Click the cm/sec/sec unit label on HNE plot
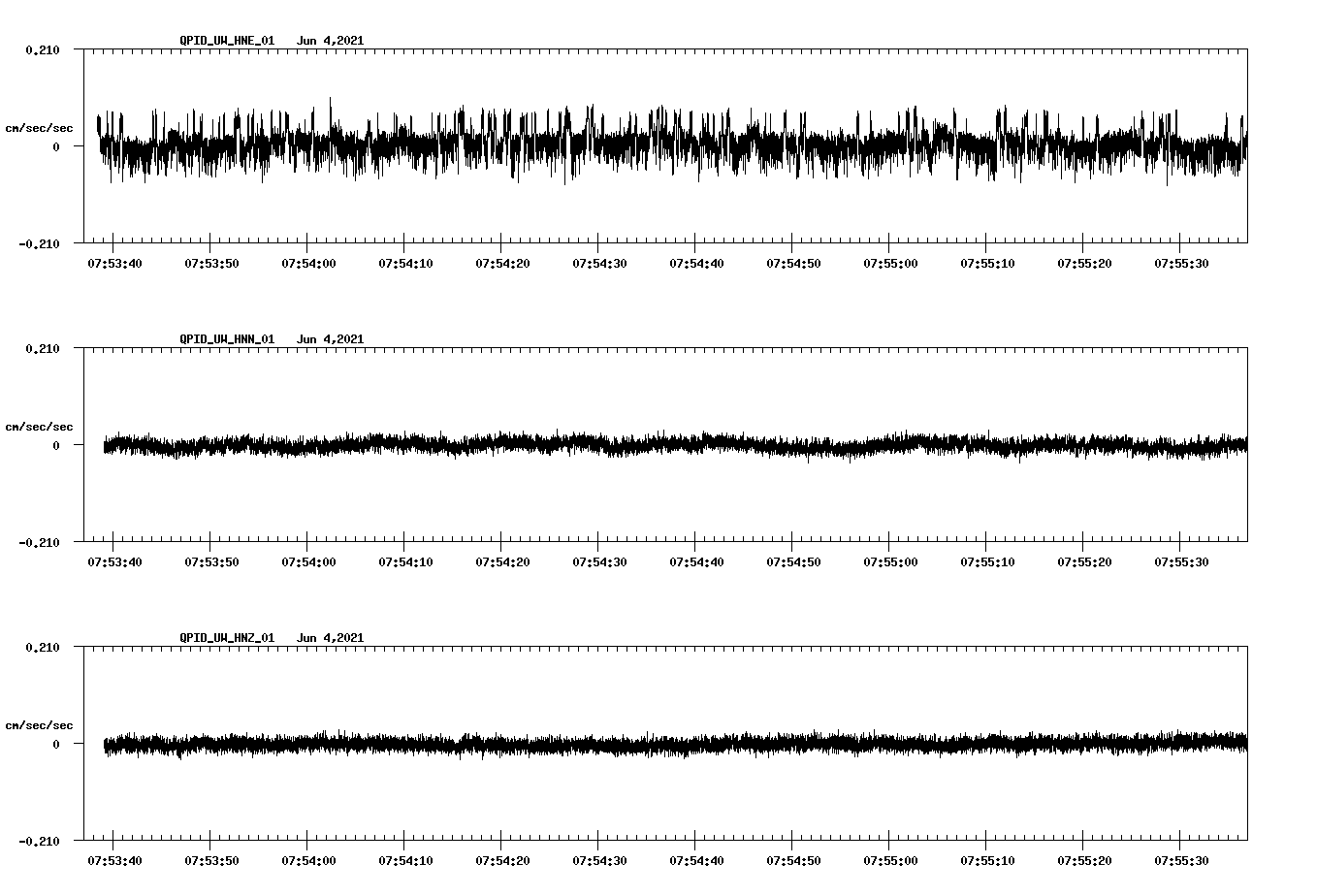This screenshot has width=1317, height=896. tap(39, 128)
